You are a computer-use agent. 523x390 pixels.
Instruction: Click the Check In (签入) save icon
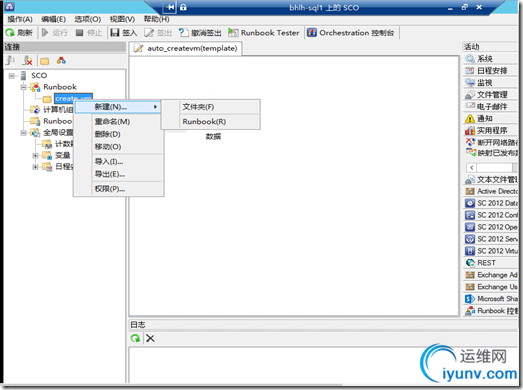tap(115, 33)
